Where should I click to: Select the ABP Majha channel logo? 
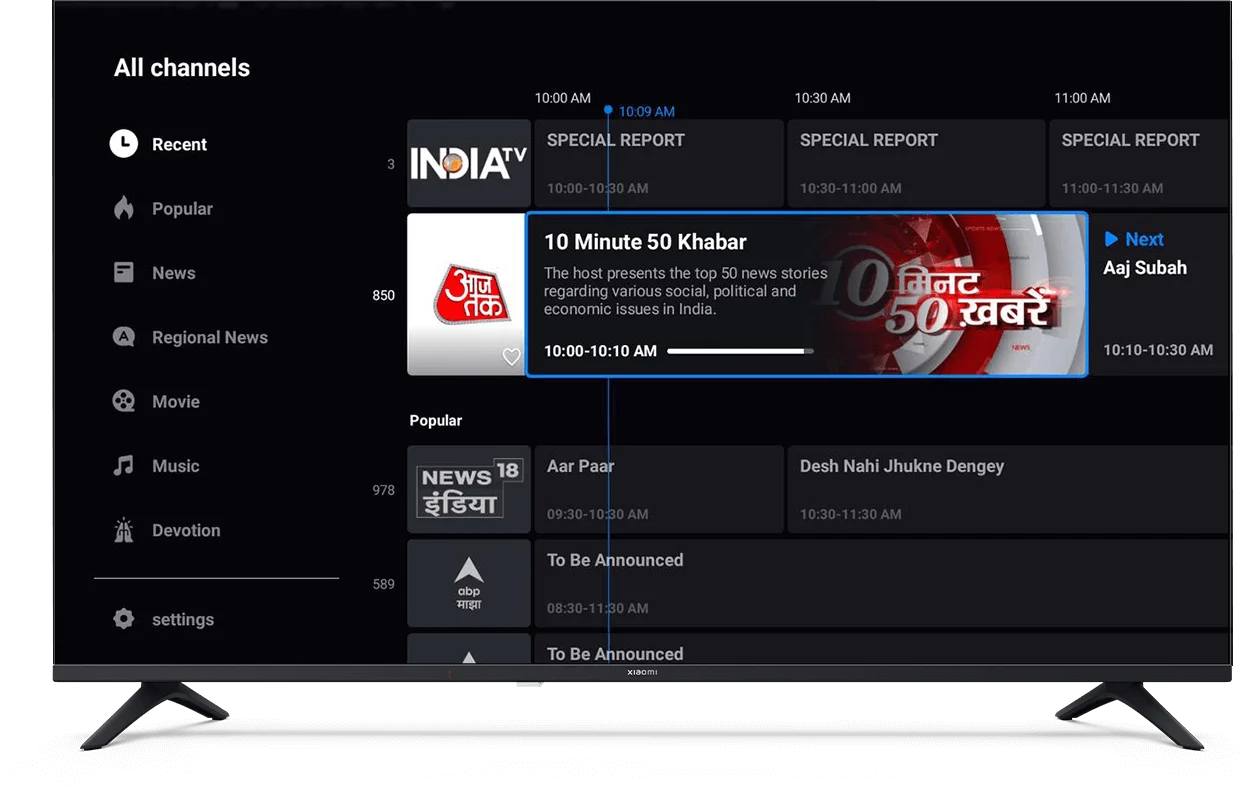click(469, 584)
